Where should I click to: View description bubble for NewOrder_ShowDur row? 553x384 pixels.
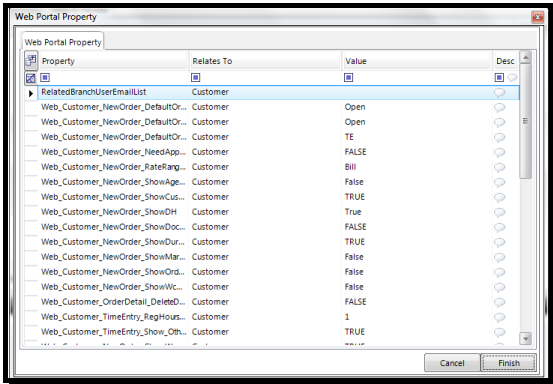tap(499, 242)
